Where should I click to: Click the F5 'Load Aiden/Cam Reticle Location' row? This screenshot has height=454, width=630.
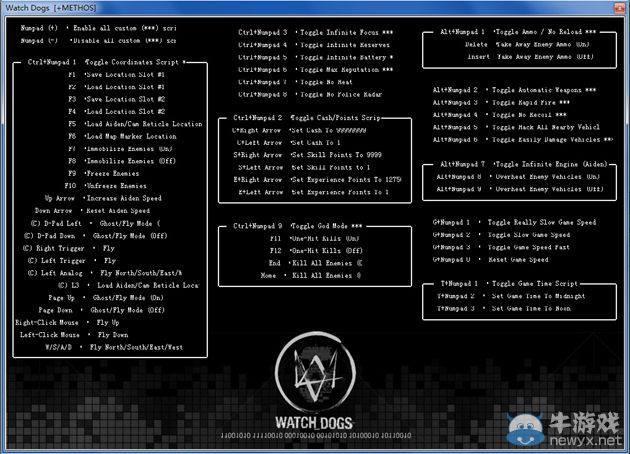click(x=135, y=124)
